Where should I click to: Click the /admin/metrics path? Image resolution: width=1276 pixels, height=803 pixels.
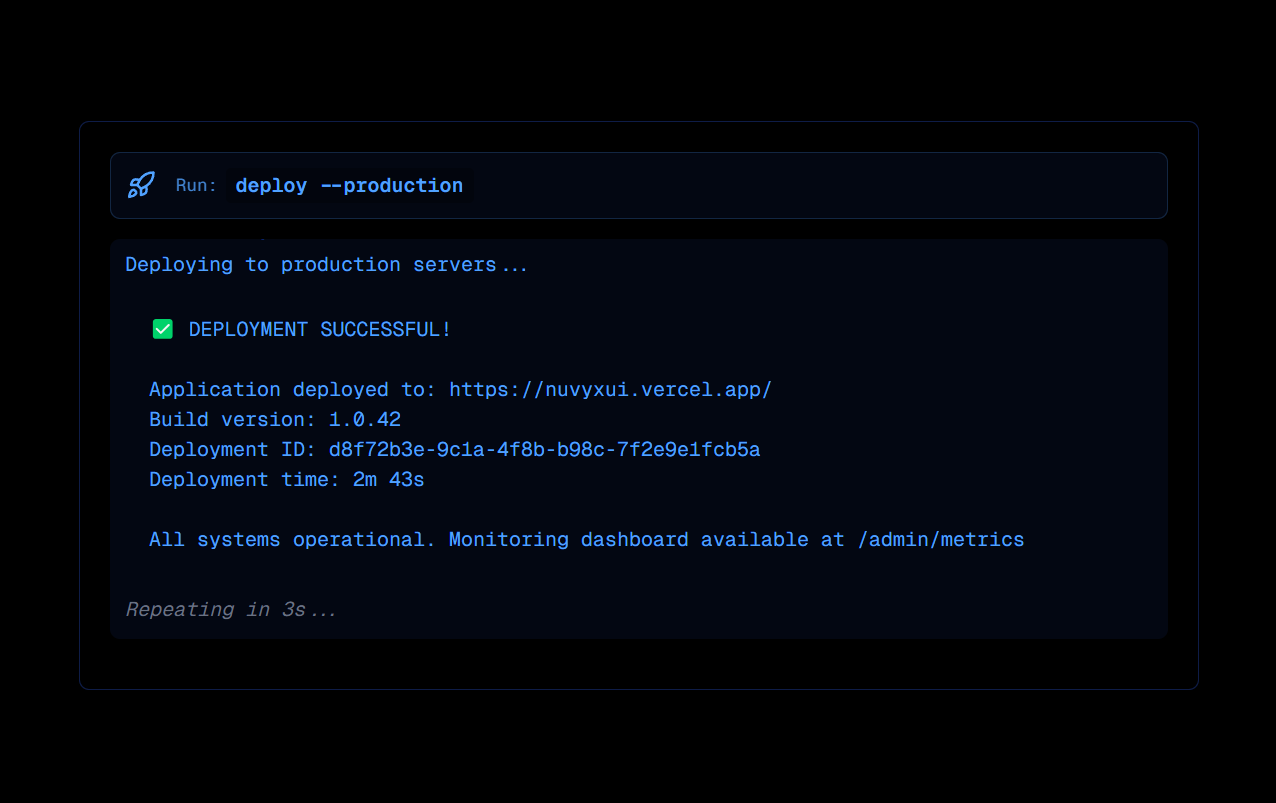coord(940,540)
